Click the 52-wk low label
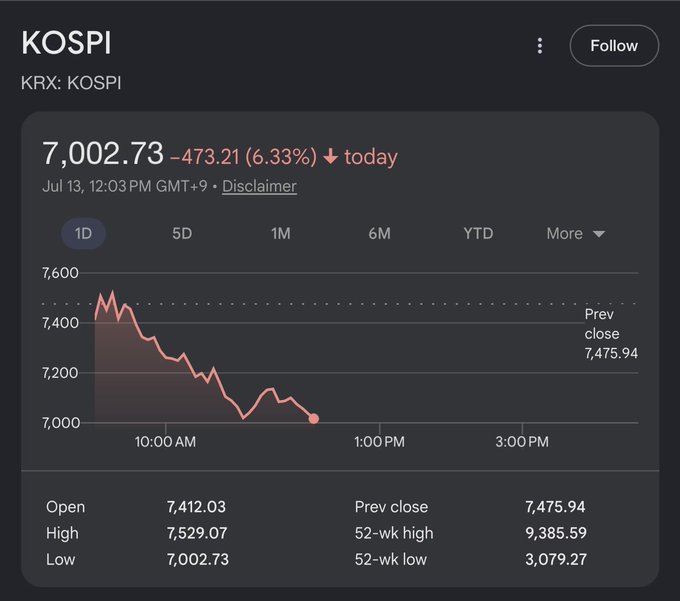Screen dimensions: 680x601 [x=391, y=559]
